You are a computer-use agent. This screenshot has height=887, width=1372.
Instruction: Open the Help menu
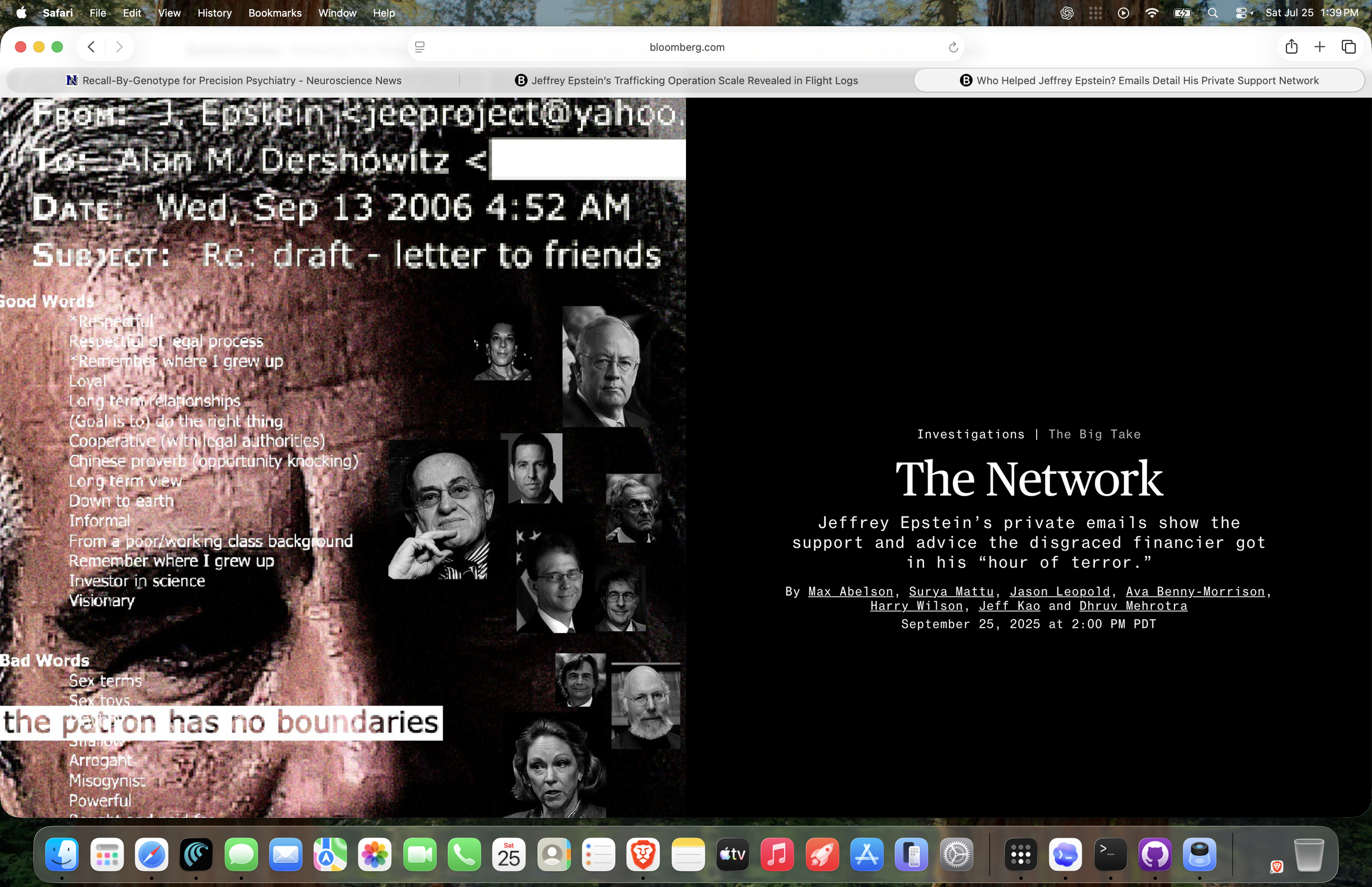384,13
